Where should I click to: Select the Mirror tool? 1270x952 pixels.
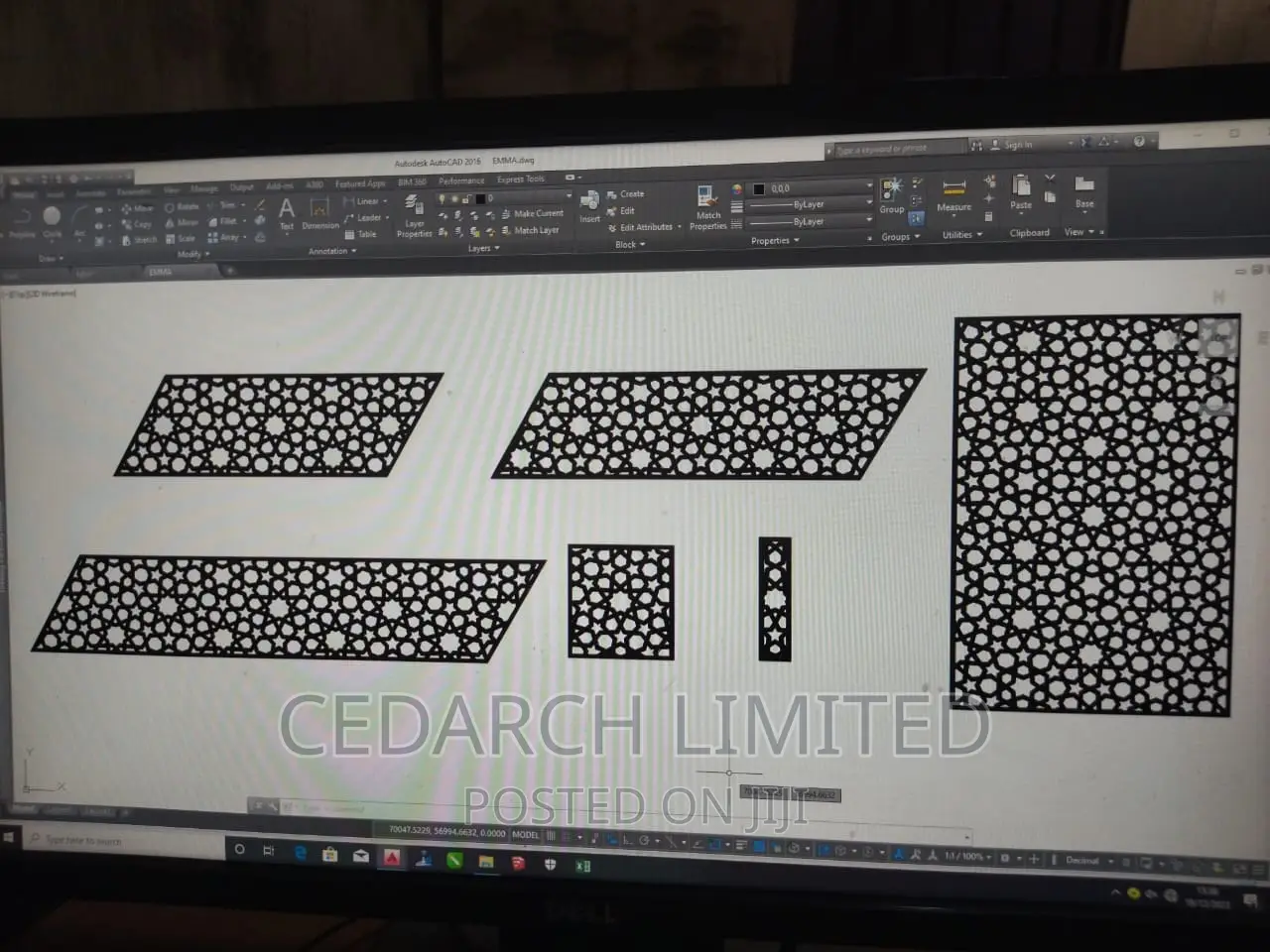[183, 222]
